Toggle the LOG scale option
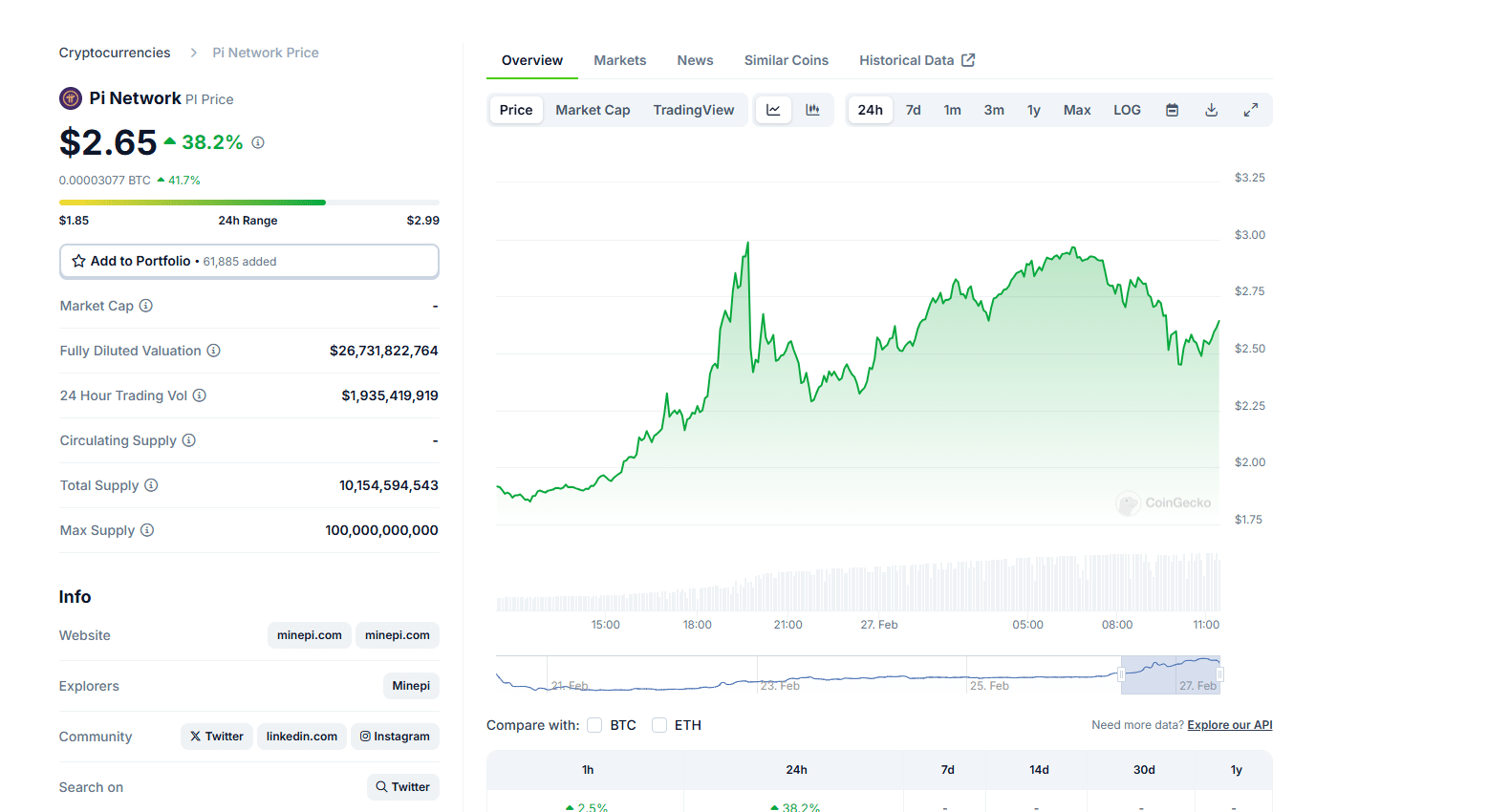The image size is (1488, 812). (1127, 110)
